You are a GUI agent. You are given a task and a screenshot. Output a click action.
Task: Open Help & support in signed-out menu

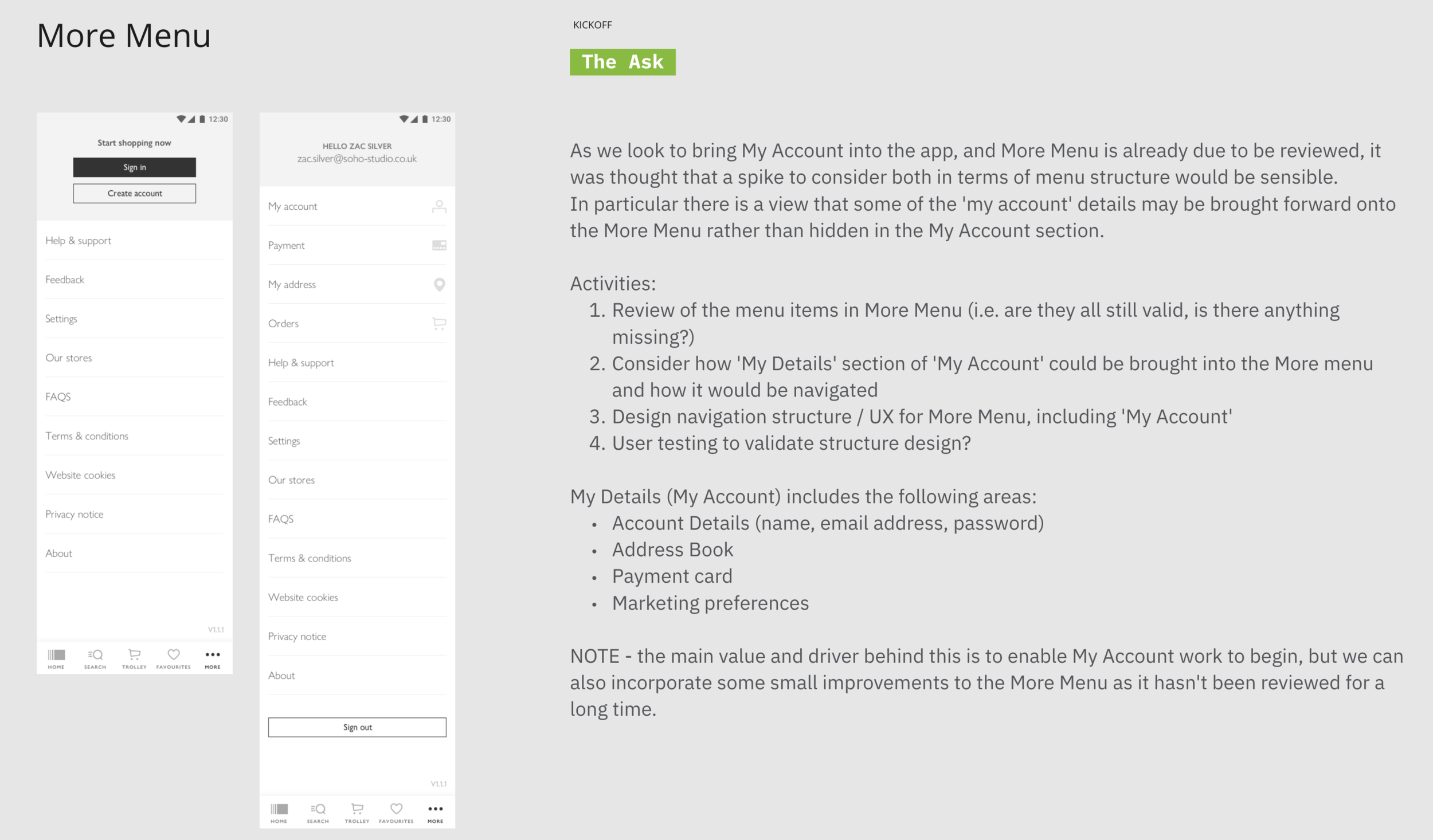(79, 241)
